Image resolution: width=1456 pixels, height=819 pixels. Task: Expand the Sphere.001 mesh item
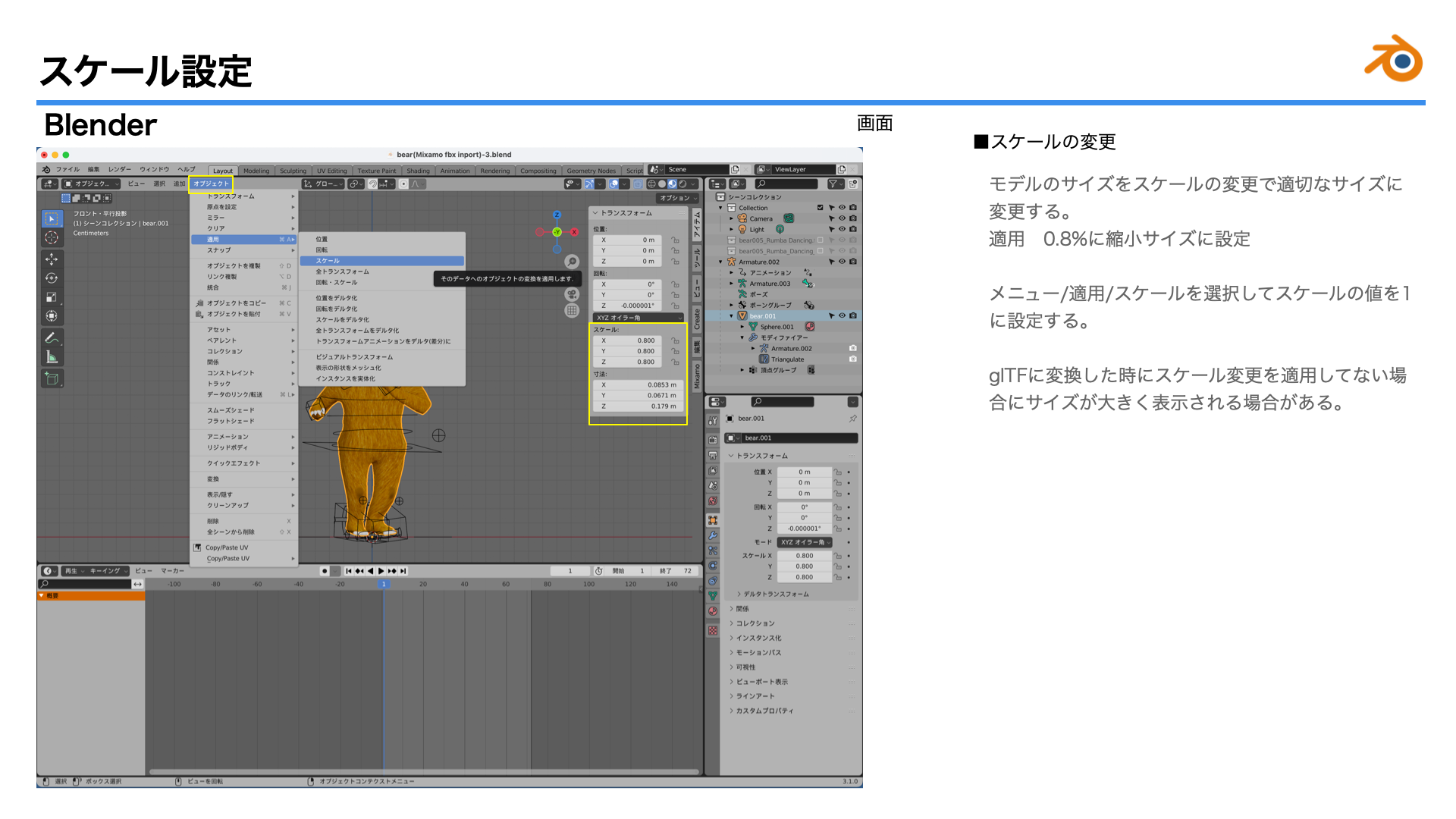pos(742,327)
